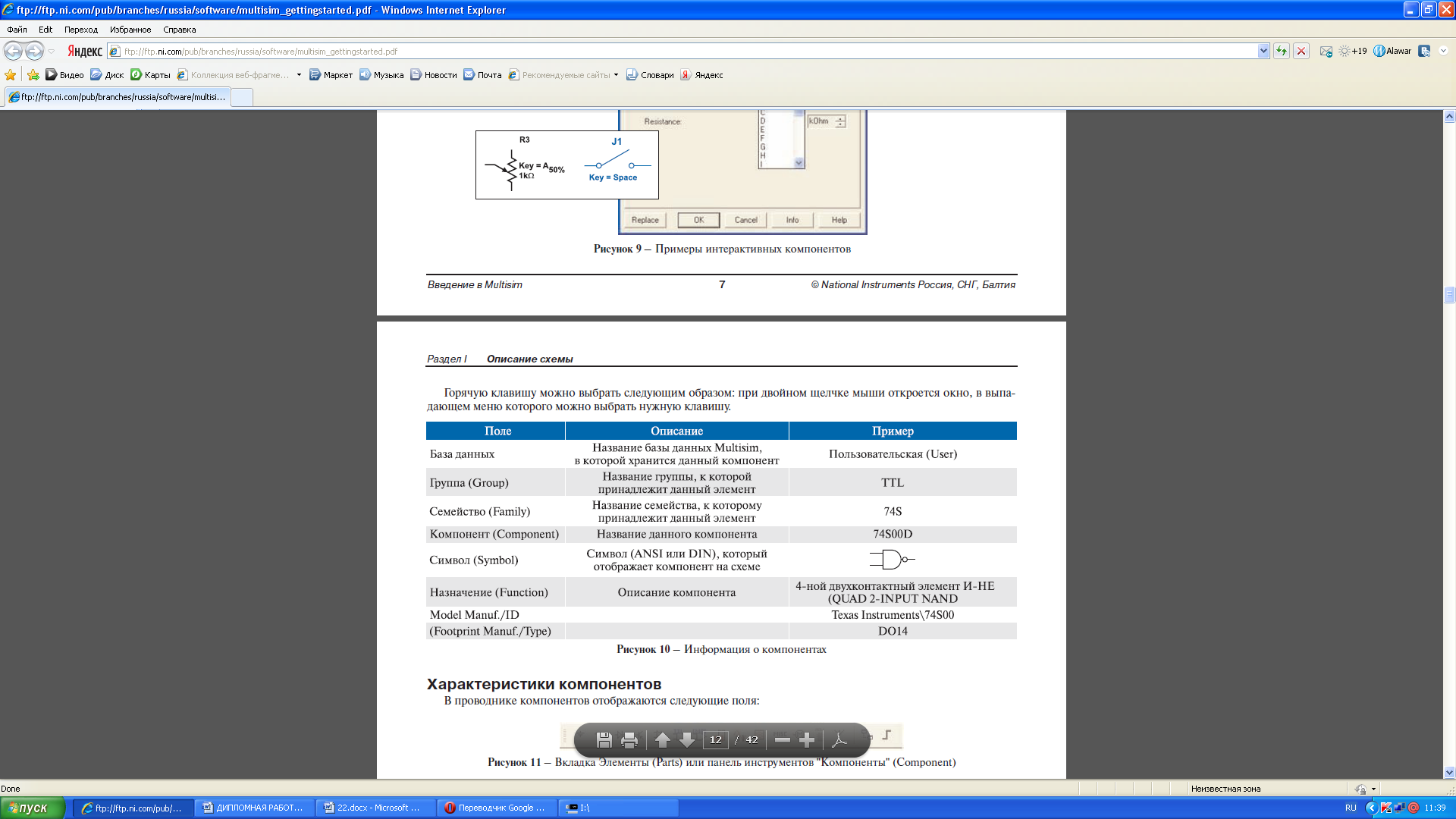Click the Add to Favorites icon

pyautogui.click(x=33, y=74)
